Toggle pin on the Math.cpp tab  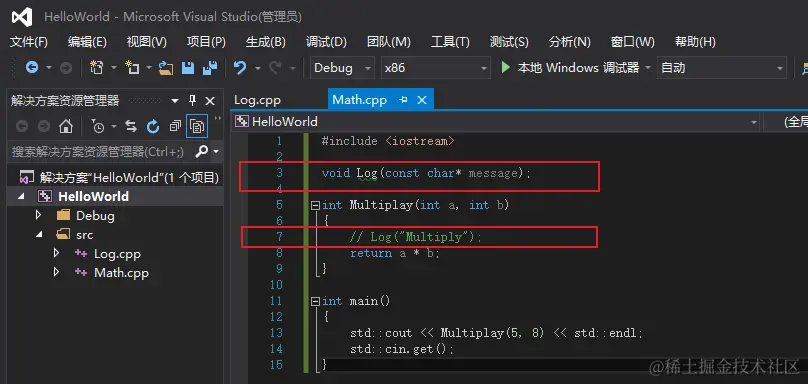click(x=403, y=100)
